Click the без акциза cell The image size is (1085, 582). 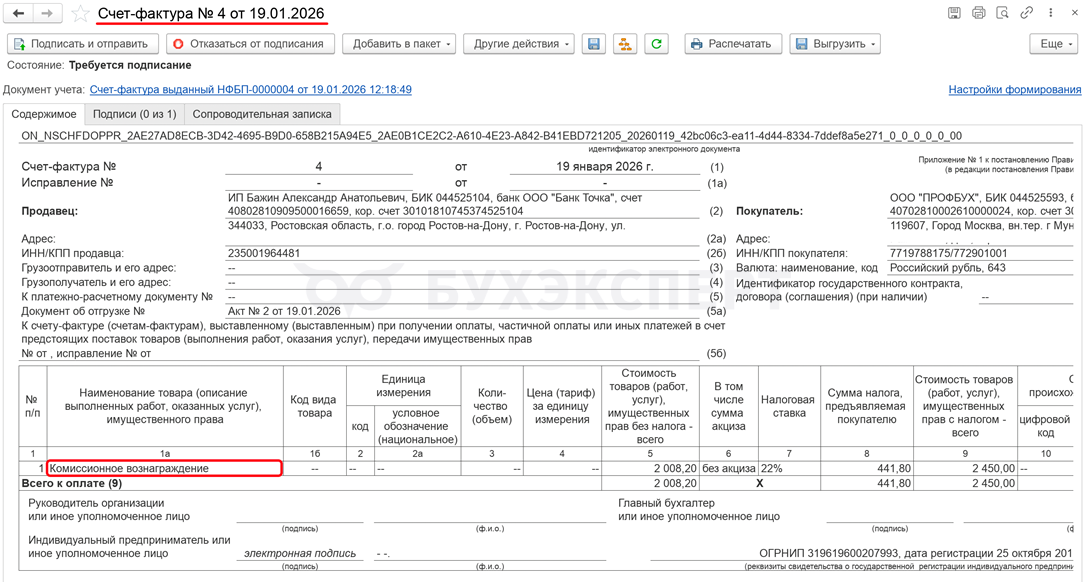coord(729,469)
